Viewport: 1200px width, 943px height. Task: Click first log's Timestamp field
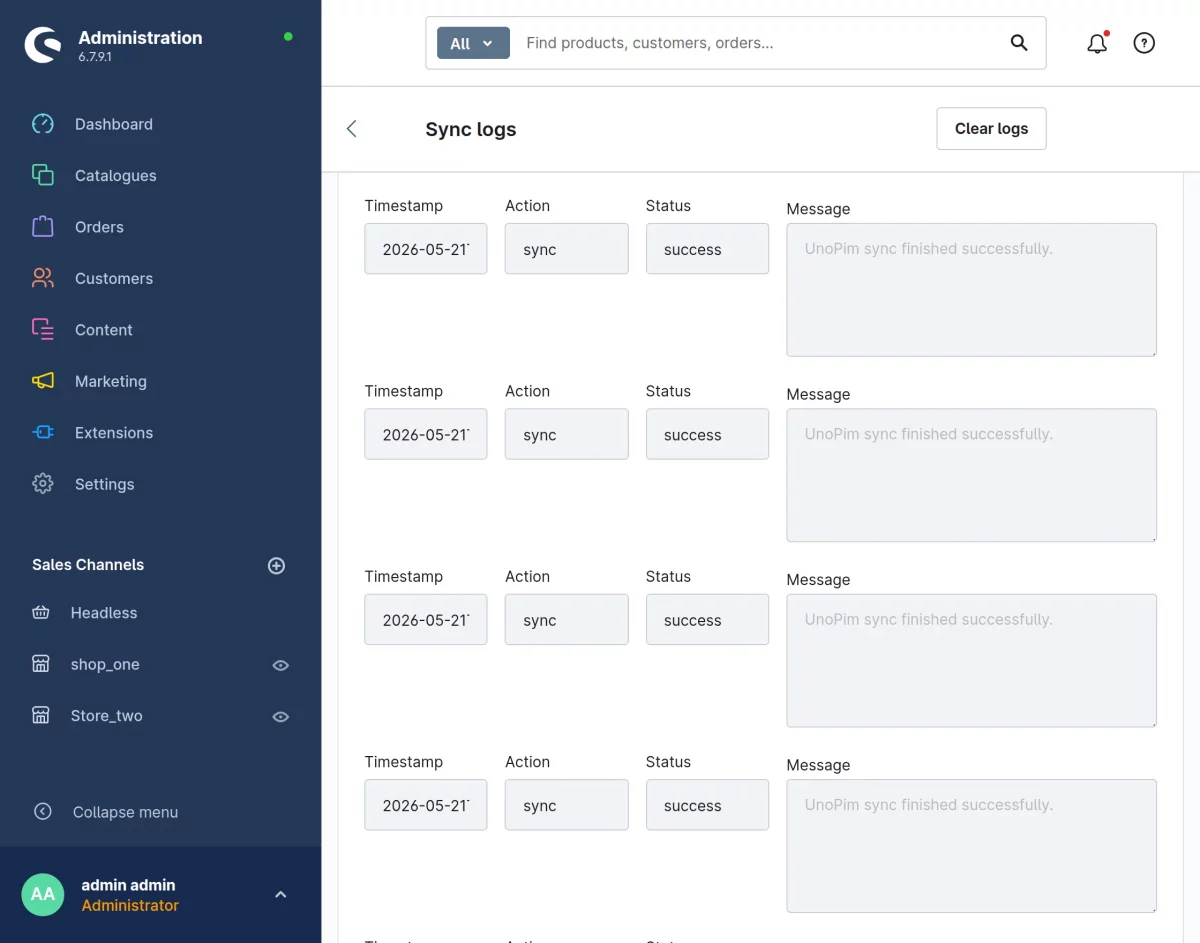[426, 249]
